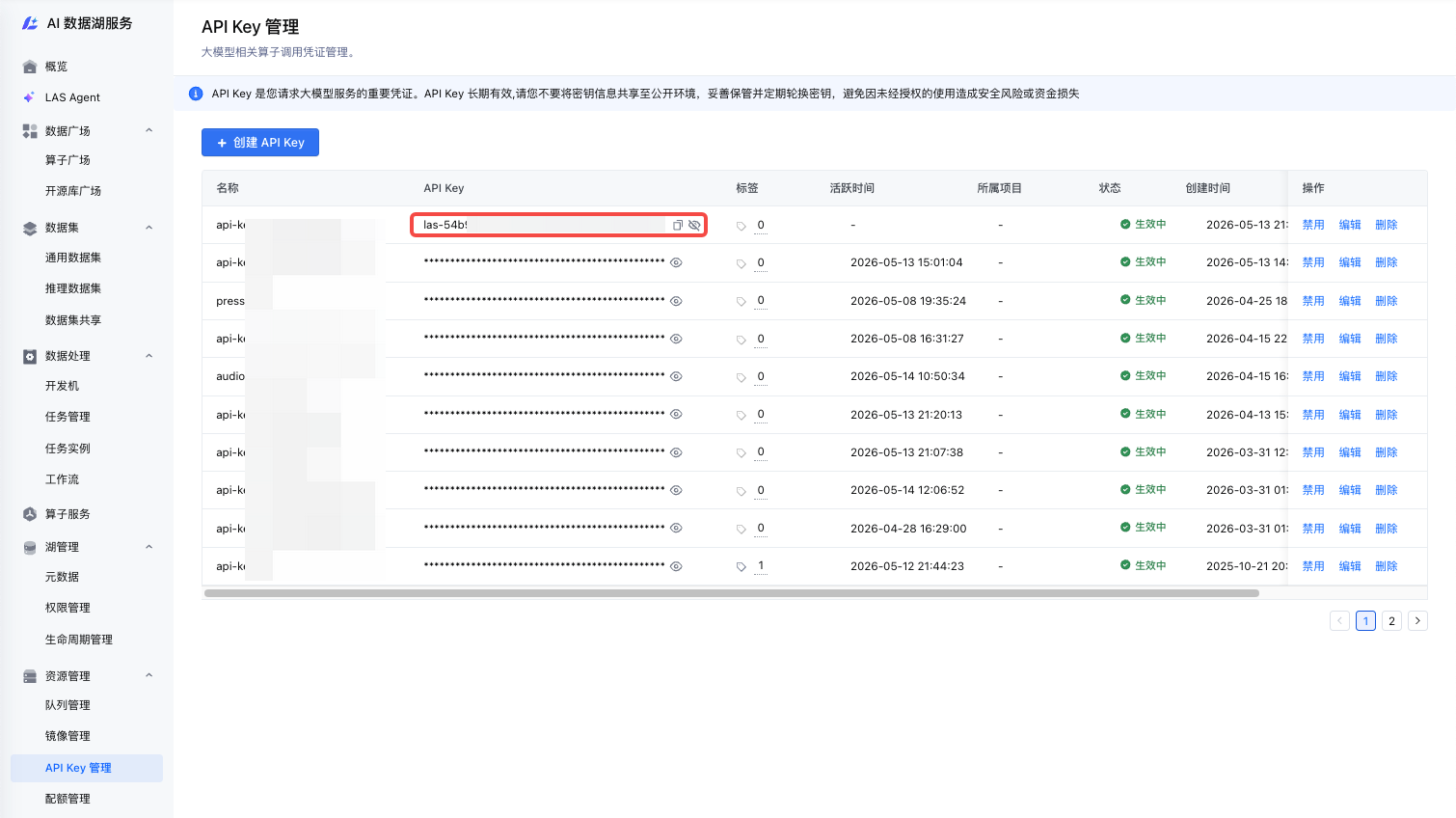Click the 概览 home icon

coord(29,67)
